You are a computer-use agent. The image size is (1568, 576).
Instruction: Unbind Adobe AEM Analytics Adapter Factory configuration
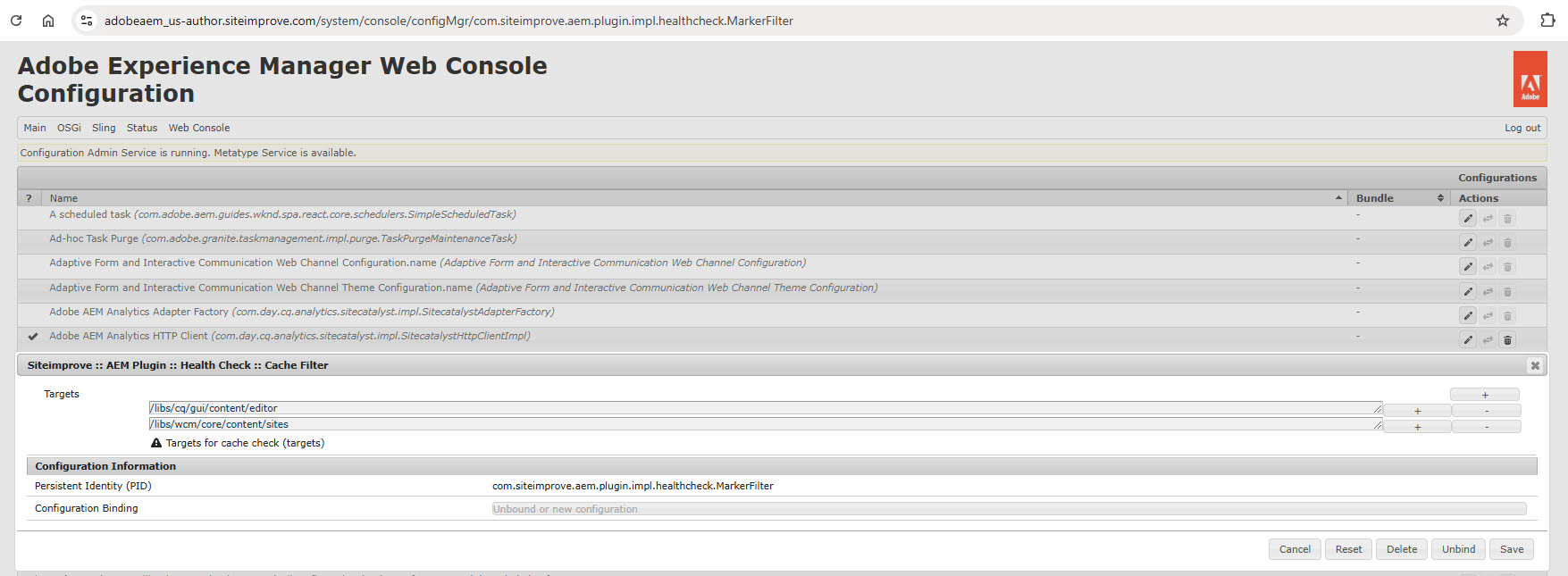pyautogui.click(x=1488, y=316)
